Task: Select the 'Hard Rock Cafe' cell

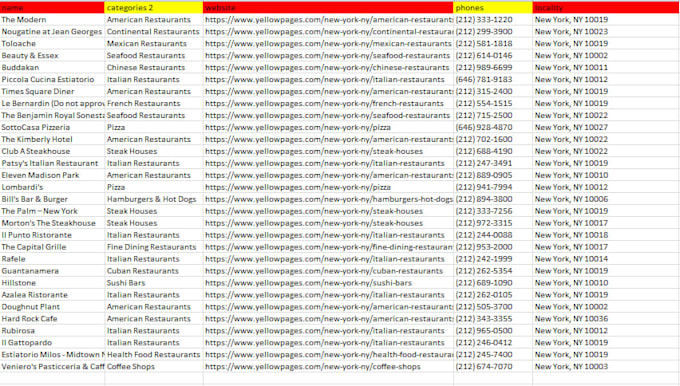Action: (52, 319)
